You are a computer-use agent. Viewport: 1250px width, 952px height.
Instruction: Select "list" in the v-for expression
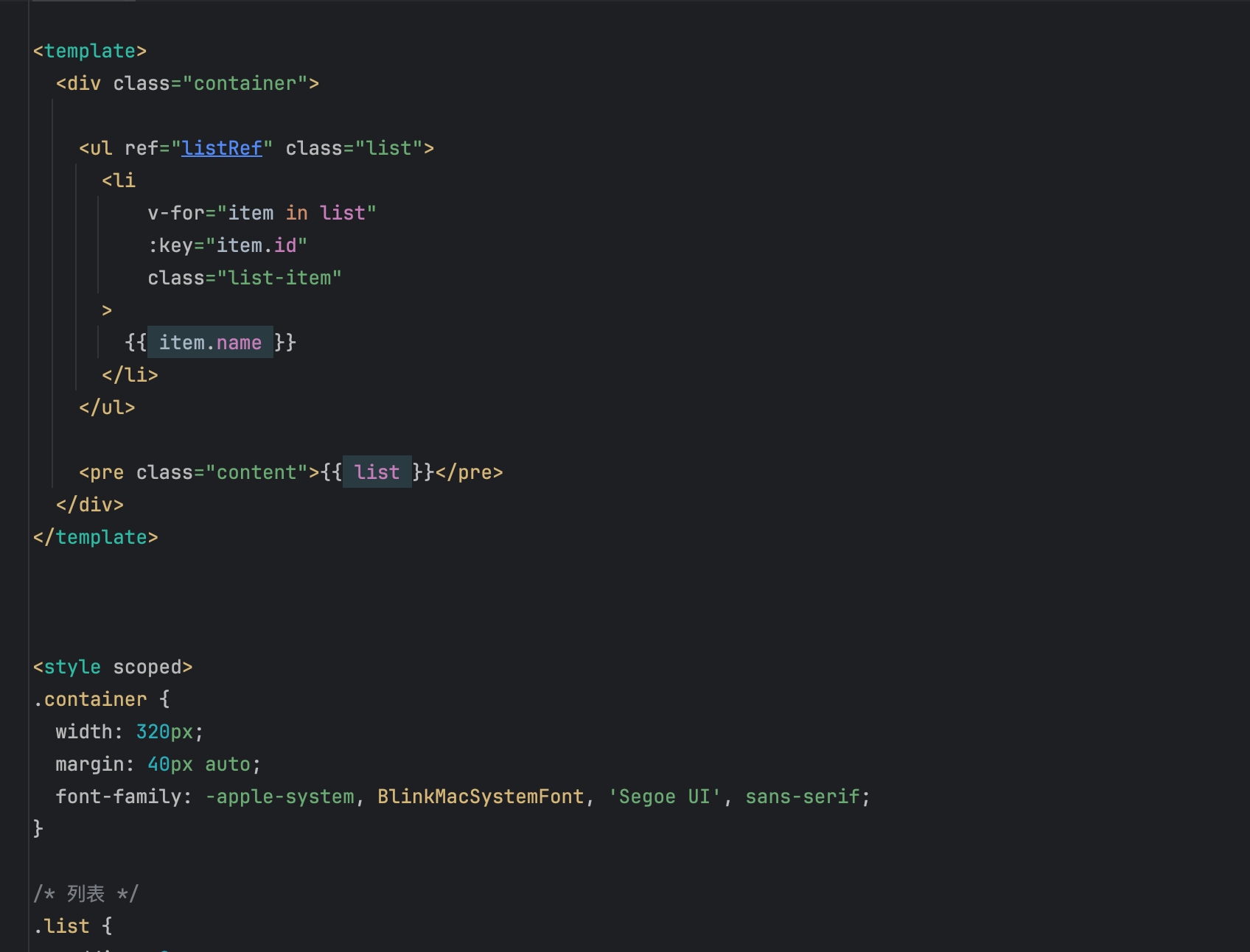[x=343, y=213]
